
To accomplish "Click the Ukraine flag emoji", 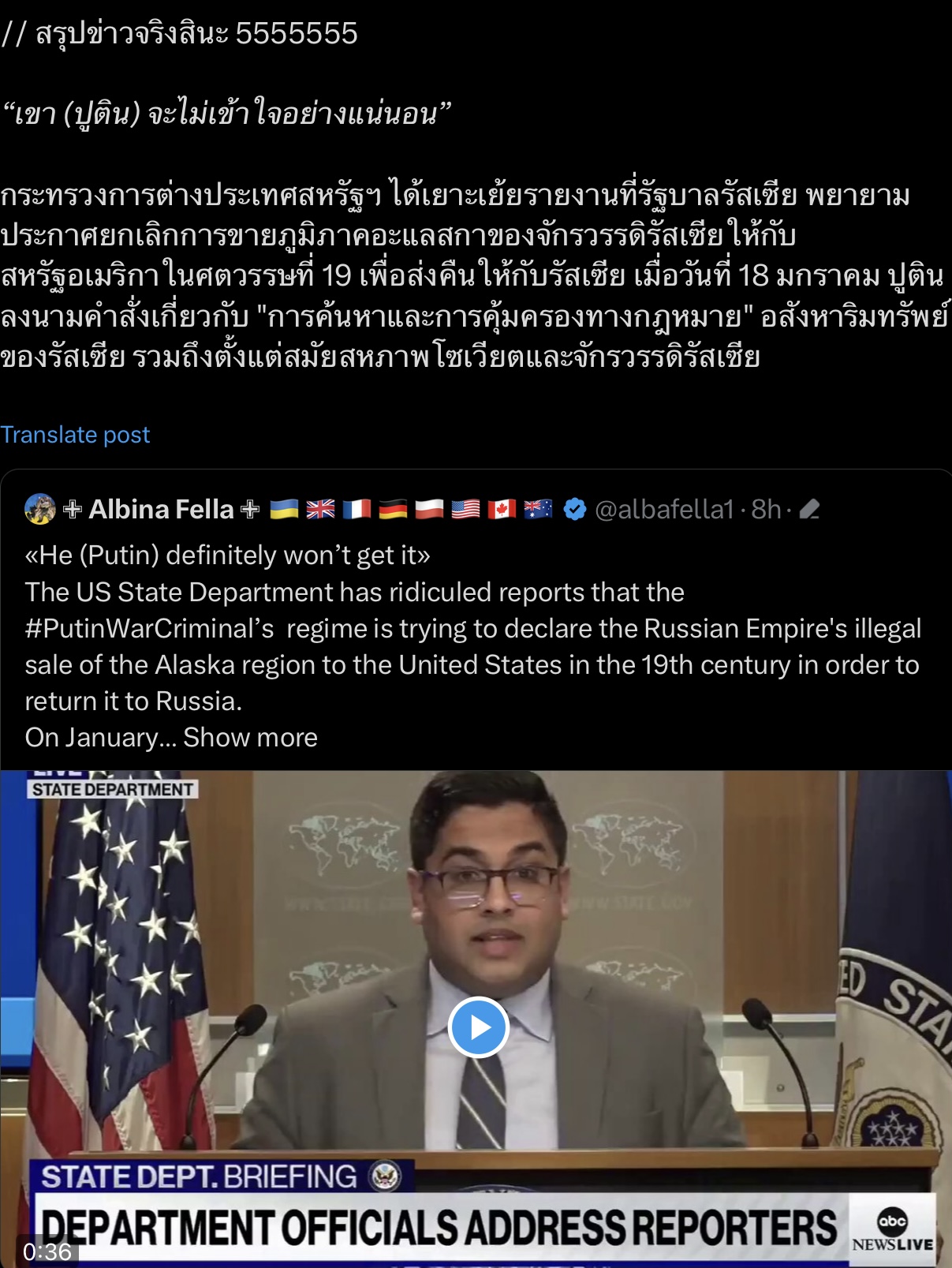I will click(284, 510).
